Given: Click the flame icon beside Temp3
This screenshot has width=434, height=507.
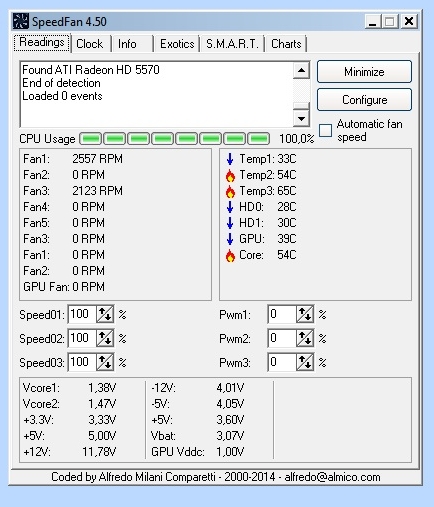Looking at the screenshot, I should (x=230, y=191).
